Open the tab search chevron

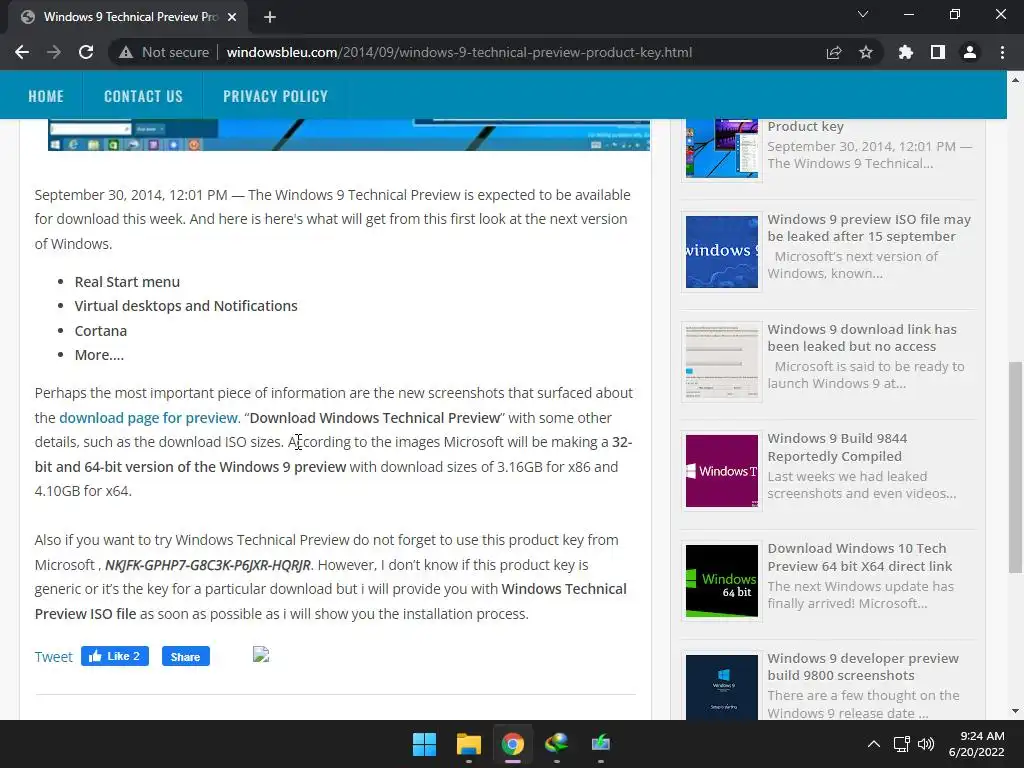click(x=863, y=14)
